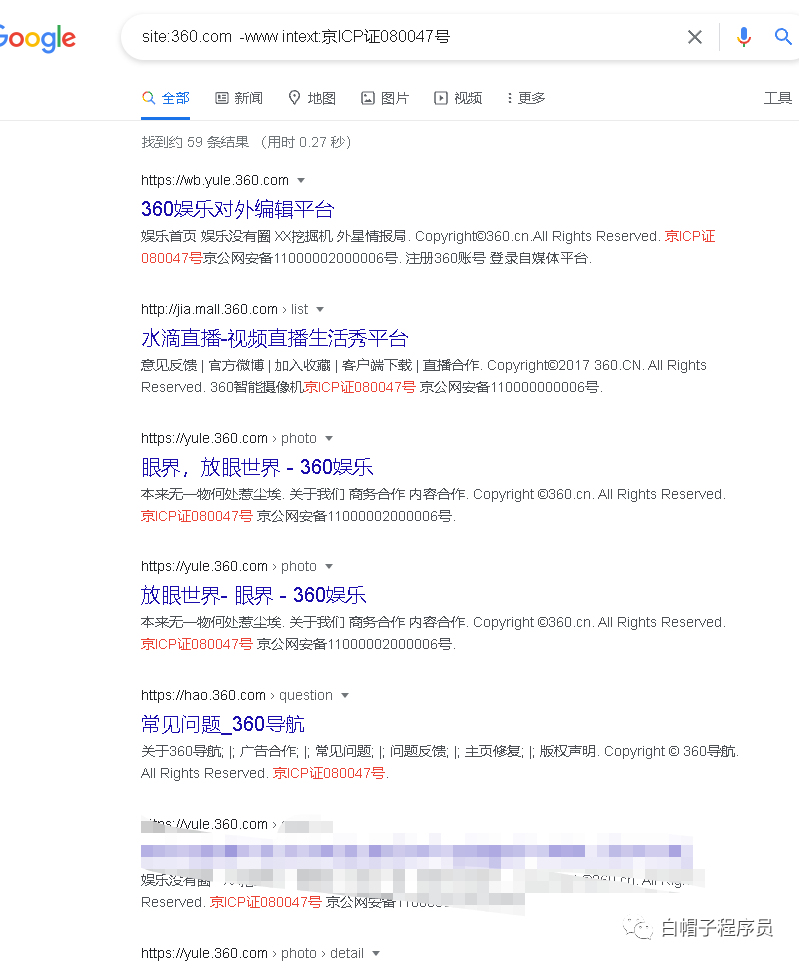The image size is (799, 962).
Task: Click the 找到约 59 条结果 stats text
Action: coord(195,142)
